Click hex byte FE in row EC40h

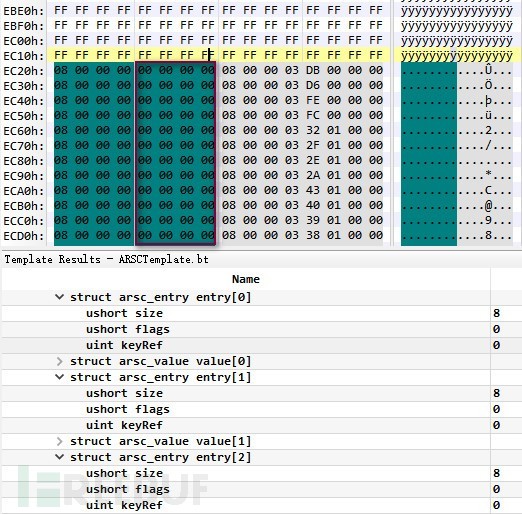tap(313, 100)
